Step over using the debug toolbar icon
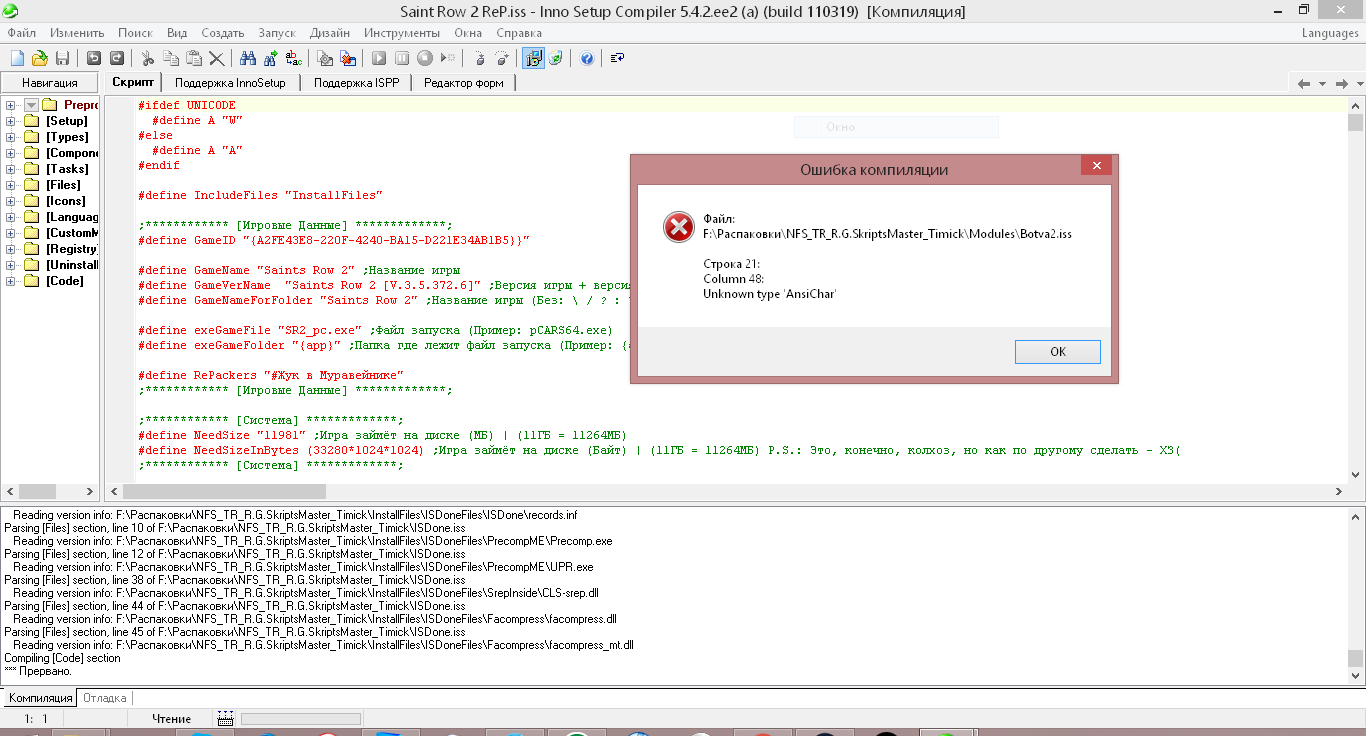The image size is (1366, 736). pos(502,58)
